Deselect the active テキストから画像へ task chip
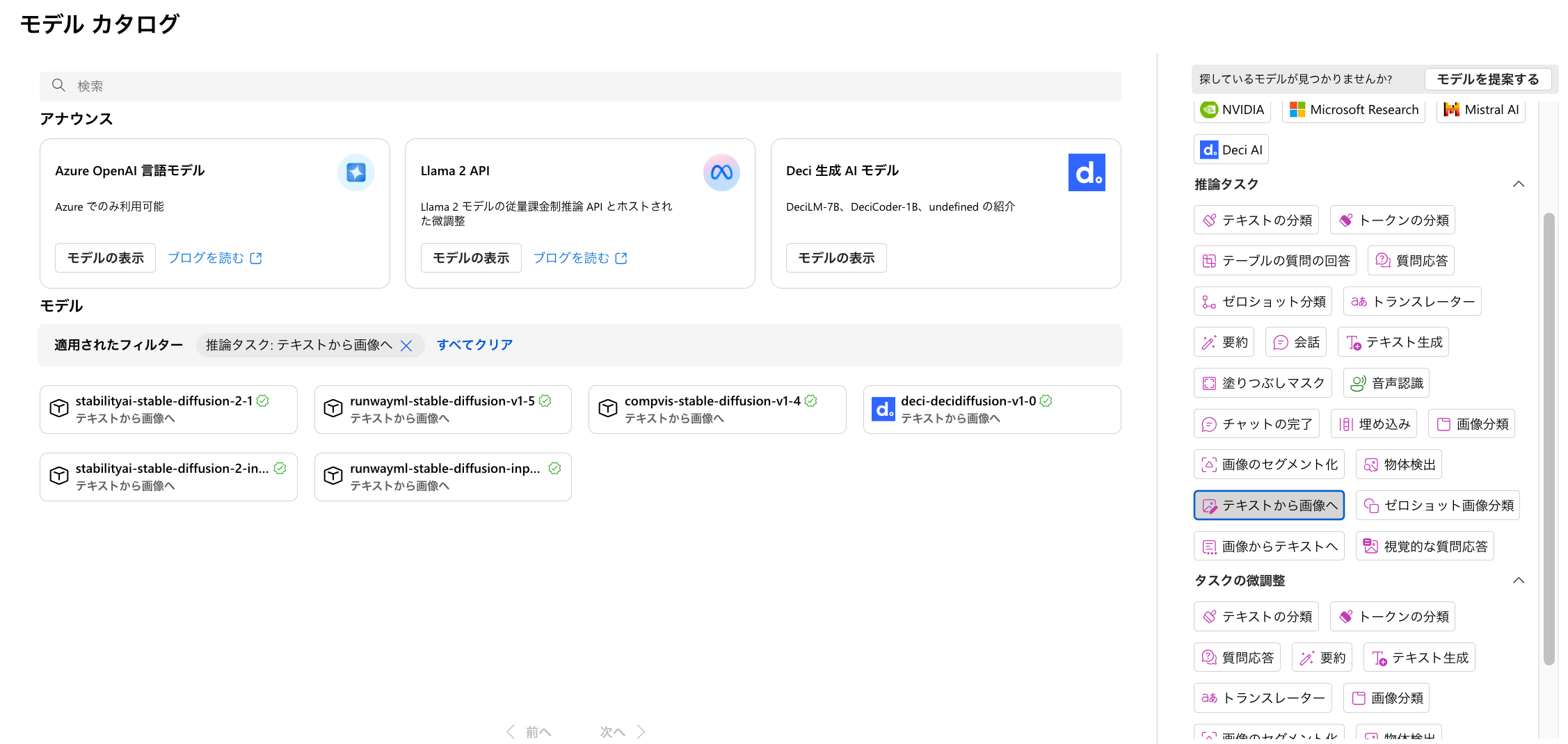The height and width of the screenshot is (744, 1568). (1270, 506)
